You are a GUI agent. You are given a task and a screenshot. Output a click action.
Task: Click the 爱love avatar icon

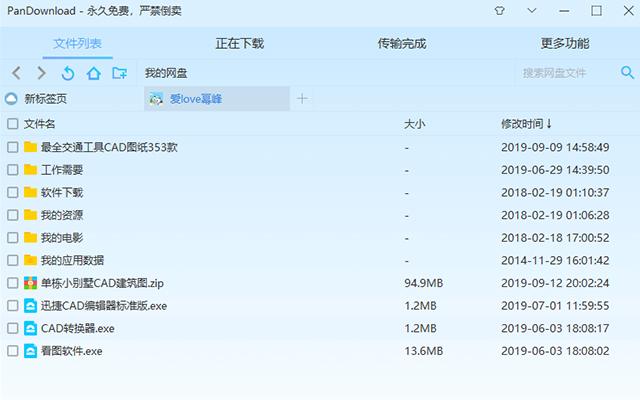point(156,99)
